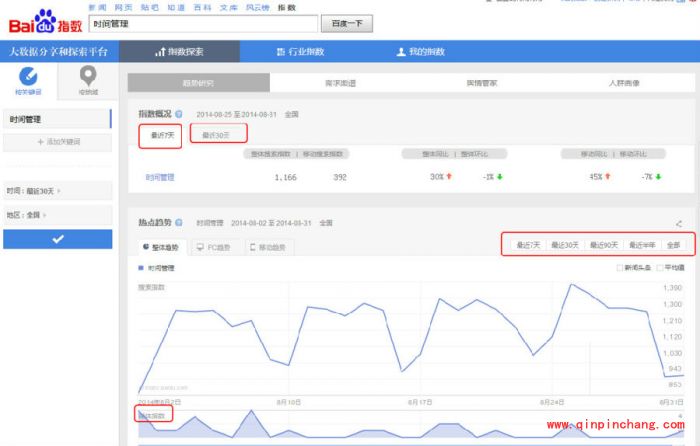
Task: Open the 时间: 最近30天 dropdown
Action: point(58,191)
